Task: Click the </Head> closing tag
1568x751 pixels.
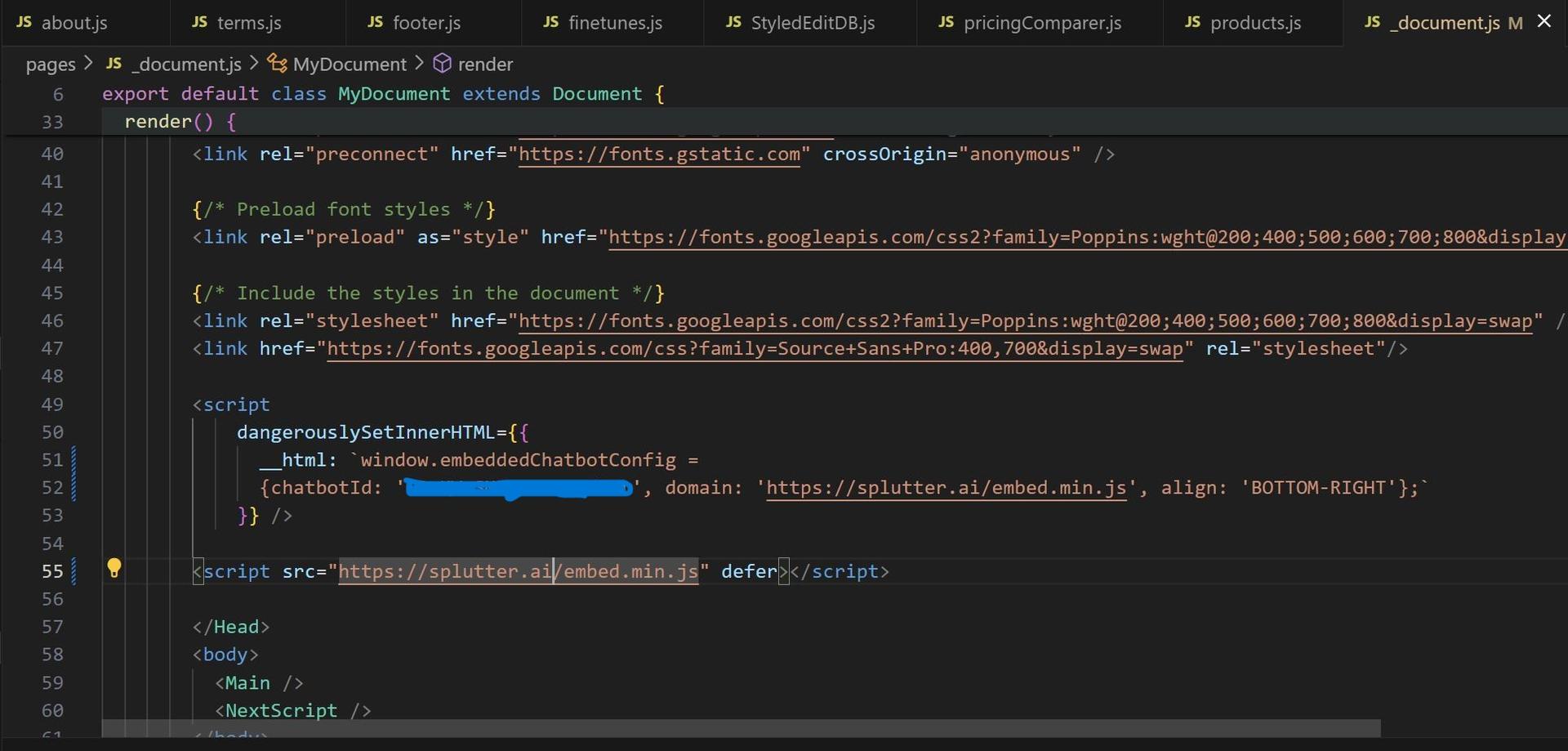Action: tap(231, 627)
